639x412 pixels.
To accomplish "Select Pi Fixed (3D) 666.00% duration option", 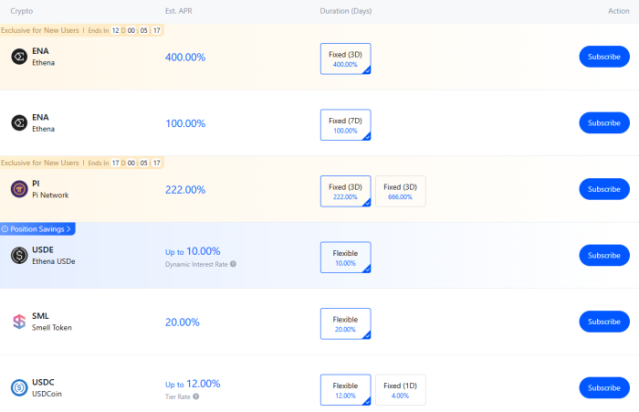I will pyautogui.click(x=400, y=191).
